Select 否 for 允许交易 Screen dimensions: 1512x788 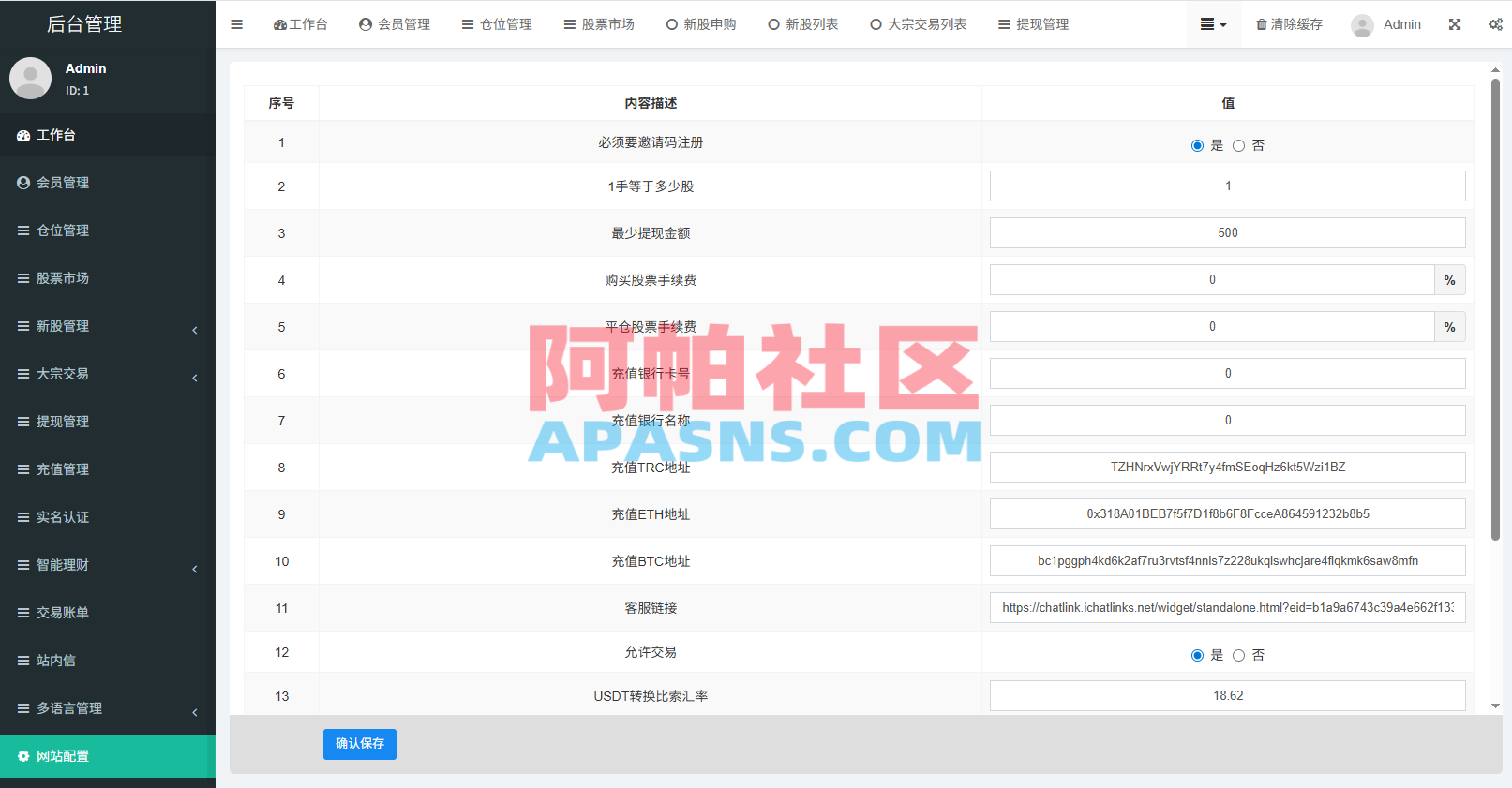[1238, 655]
